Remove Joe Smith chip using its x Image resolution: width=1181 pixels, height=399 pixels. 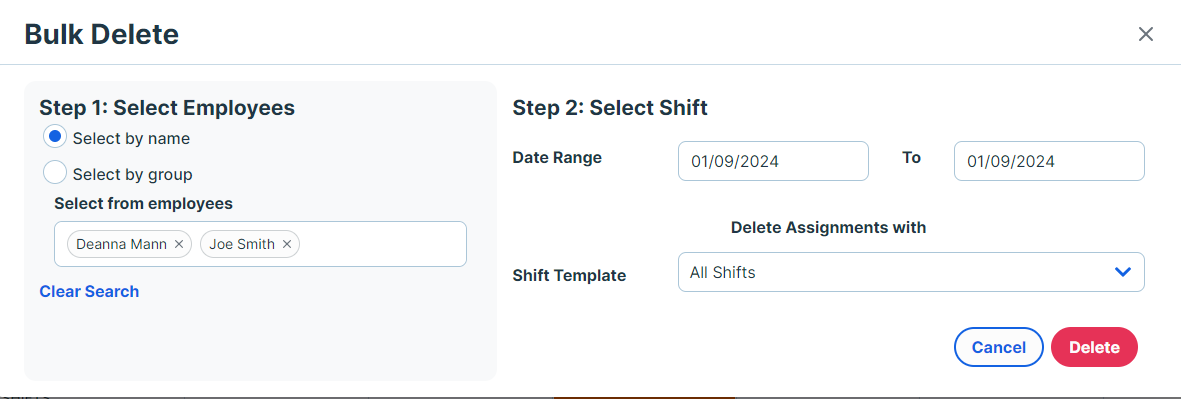287,245
